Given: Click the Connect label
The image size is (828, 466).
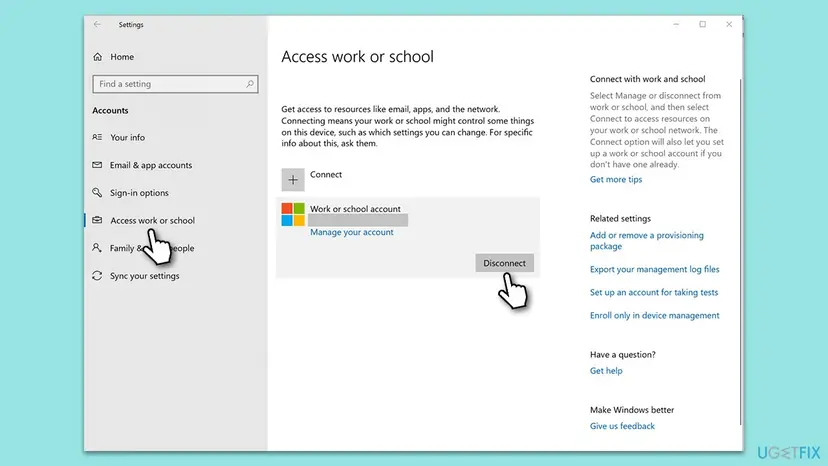Looking at the screenshot, I should pos(326,174).
